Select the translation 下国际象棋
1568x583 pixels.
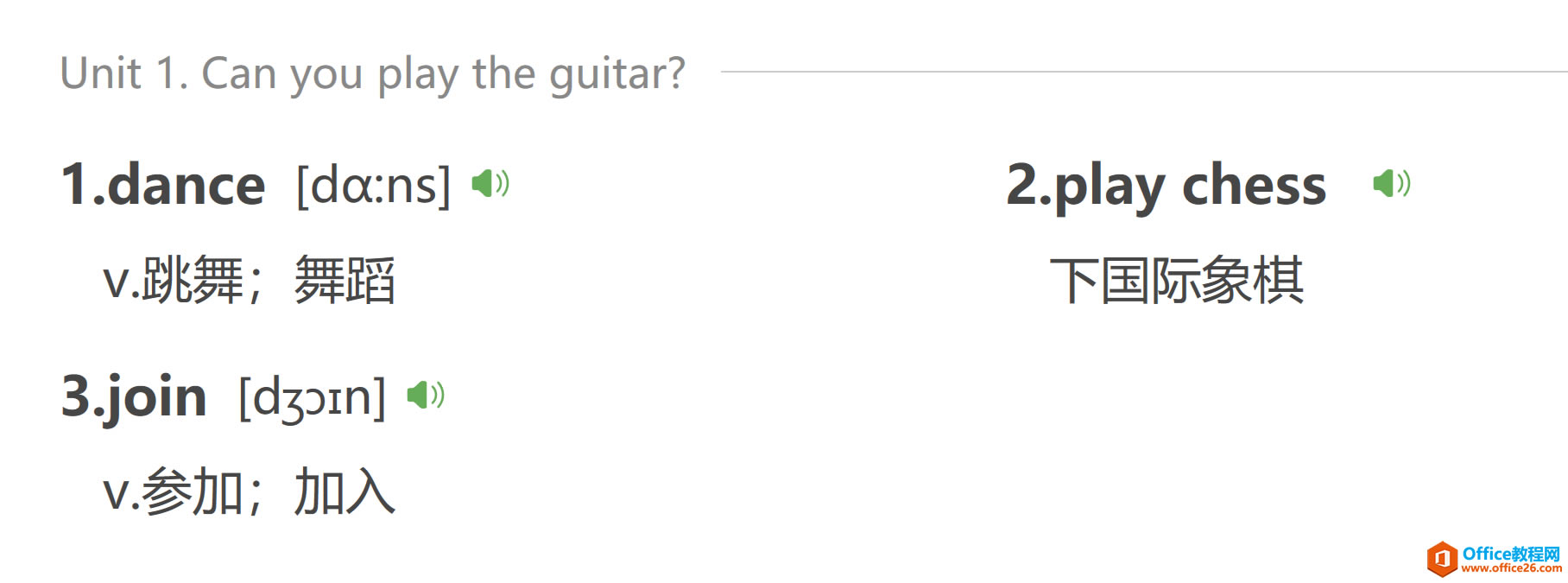click(1177, 280)
